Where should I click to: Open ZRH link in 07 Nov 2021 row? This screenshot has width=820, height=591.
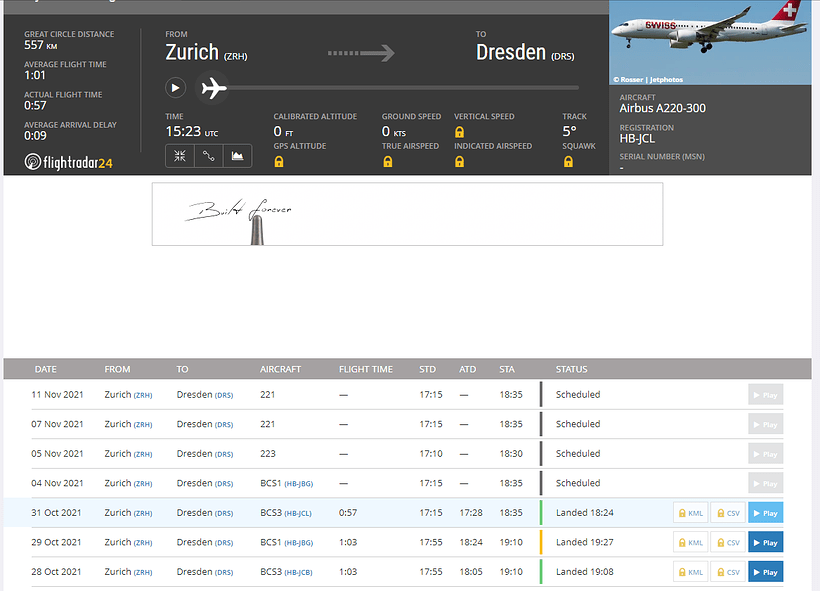pos(143,425)
